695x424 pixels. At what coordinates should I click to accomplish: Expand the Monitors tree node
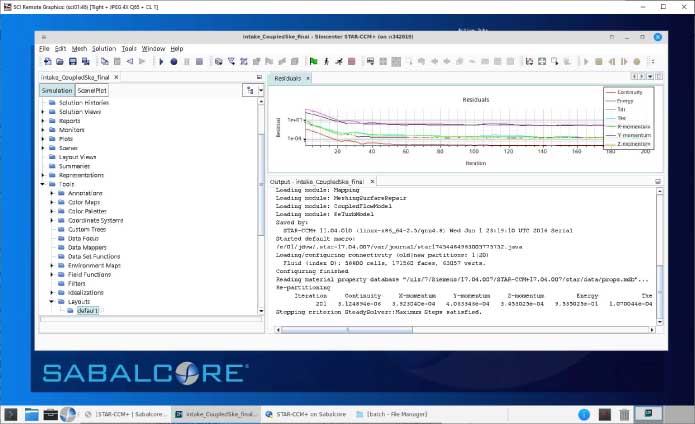click(43, 130)
